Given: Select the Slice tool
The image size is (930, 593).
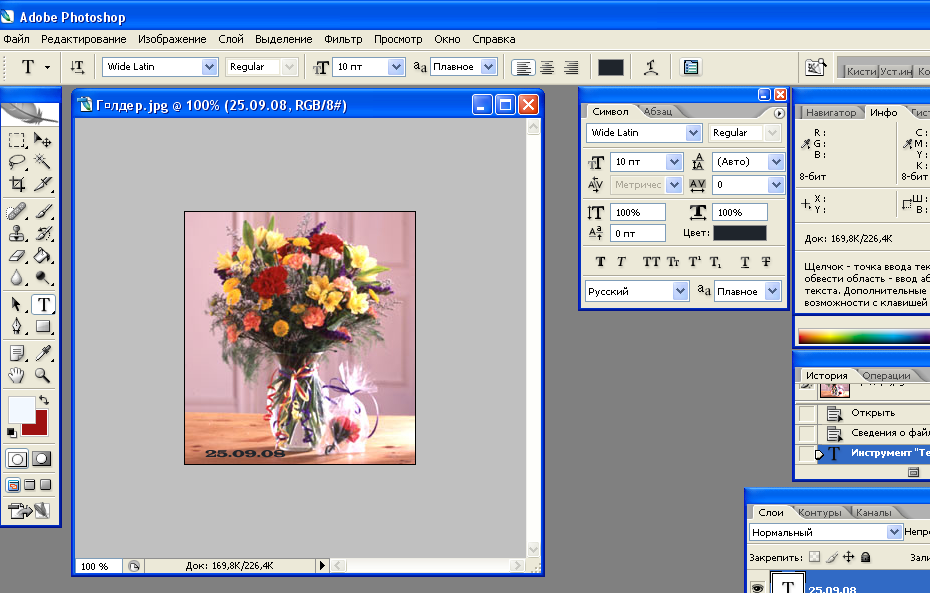Looking at the screenshot, I should (42, 184).
